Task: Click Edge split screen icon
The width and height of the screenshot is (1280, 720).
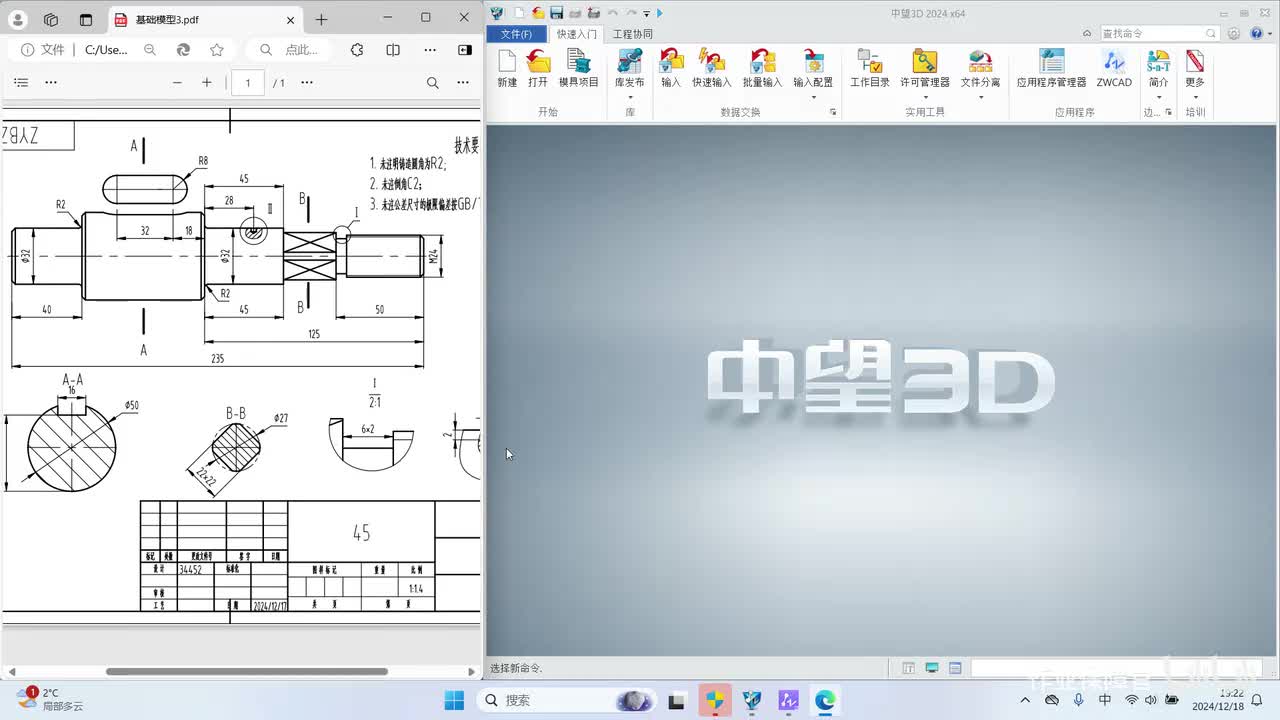Action: coord(393,49)
